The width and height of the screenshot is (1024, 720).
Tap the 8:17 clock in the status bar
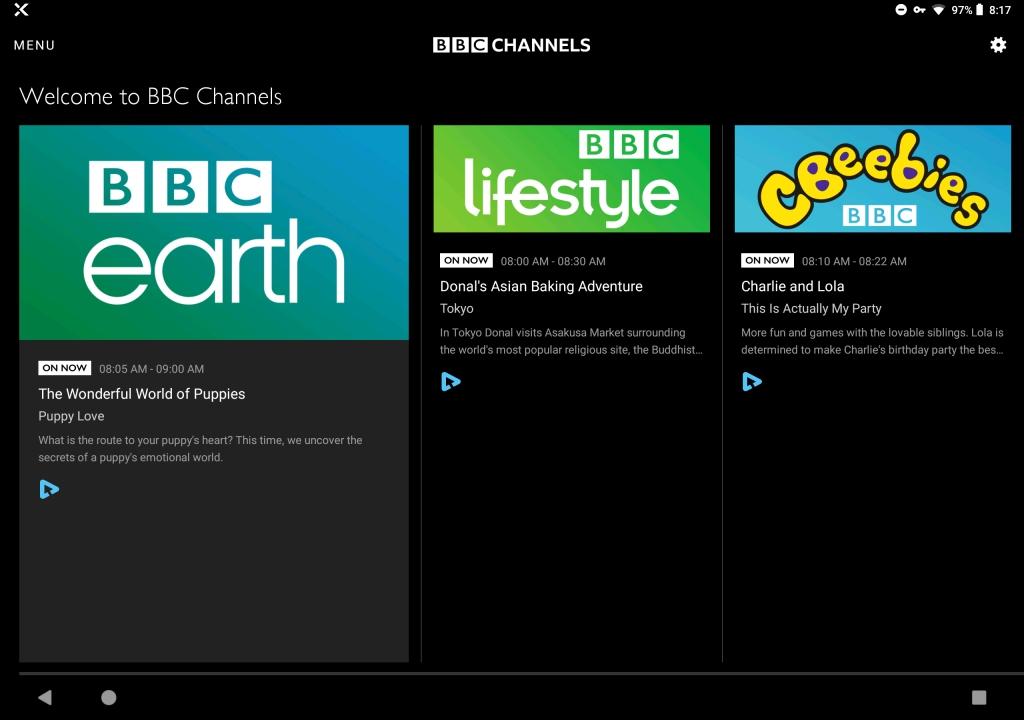tap(1000, 10)
